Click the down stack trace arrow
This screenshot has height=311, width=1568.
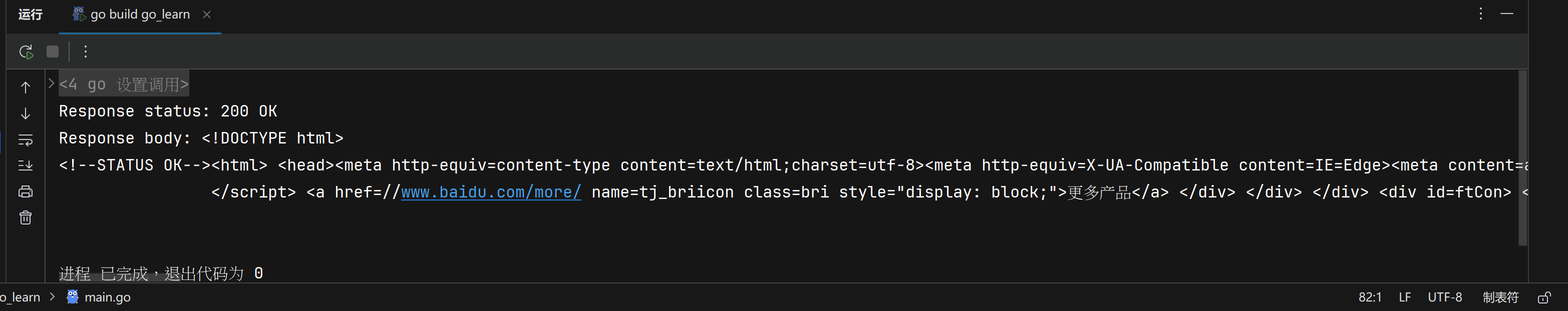point(26,113)
